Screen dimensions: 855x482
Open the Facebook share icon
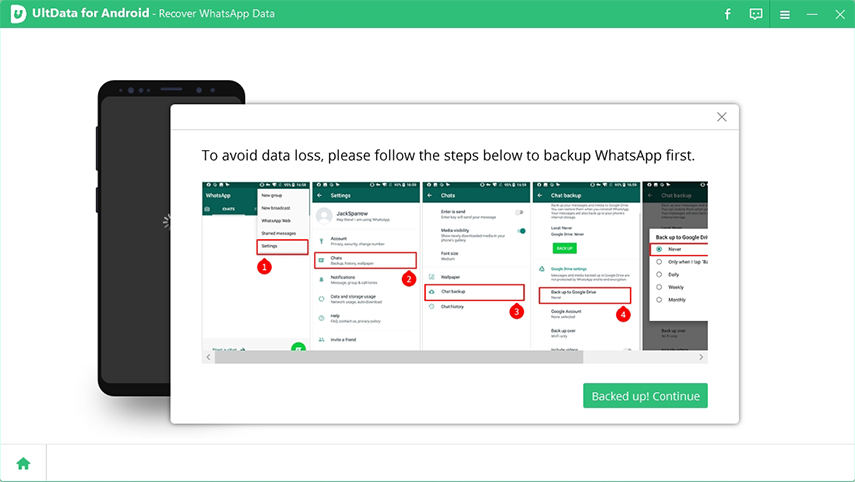[727, 14]
